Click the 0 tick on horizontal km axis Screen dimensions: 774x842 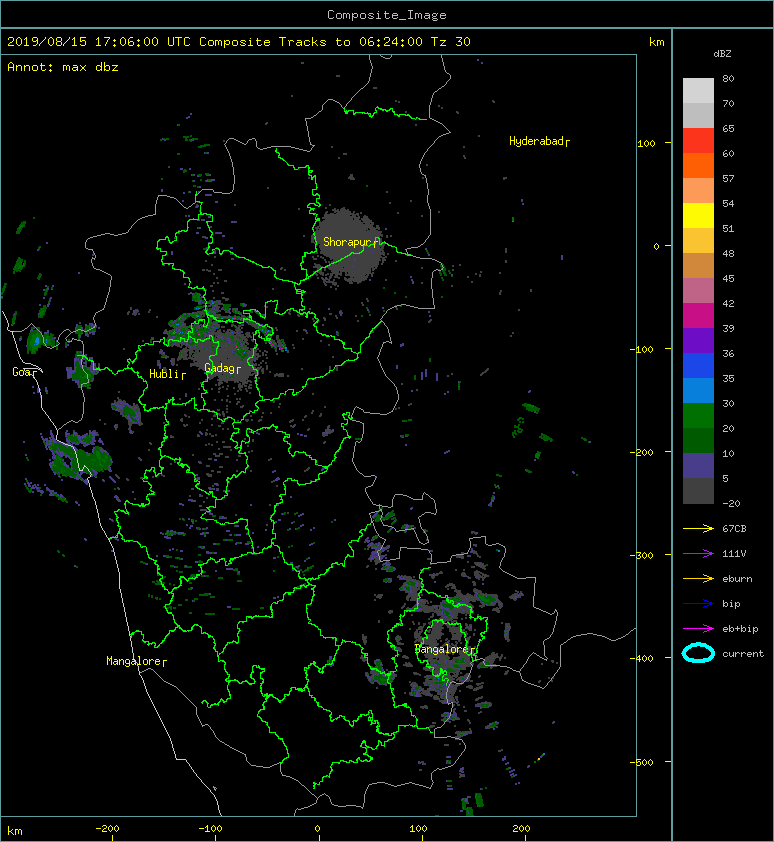(317, 829)
